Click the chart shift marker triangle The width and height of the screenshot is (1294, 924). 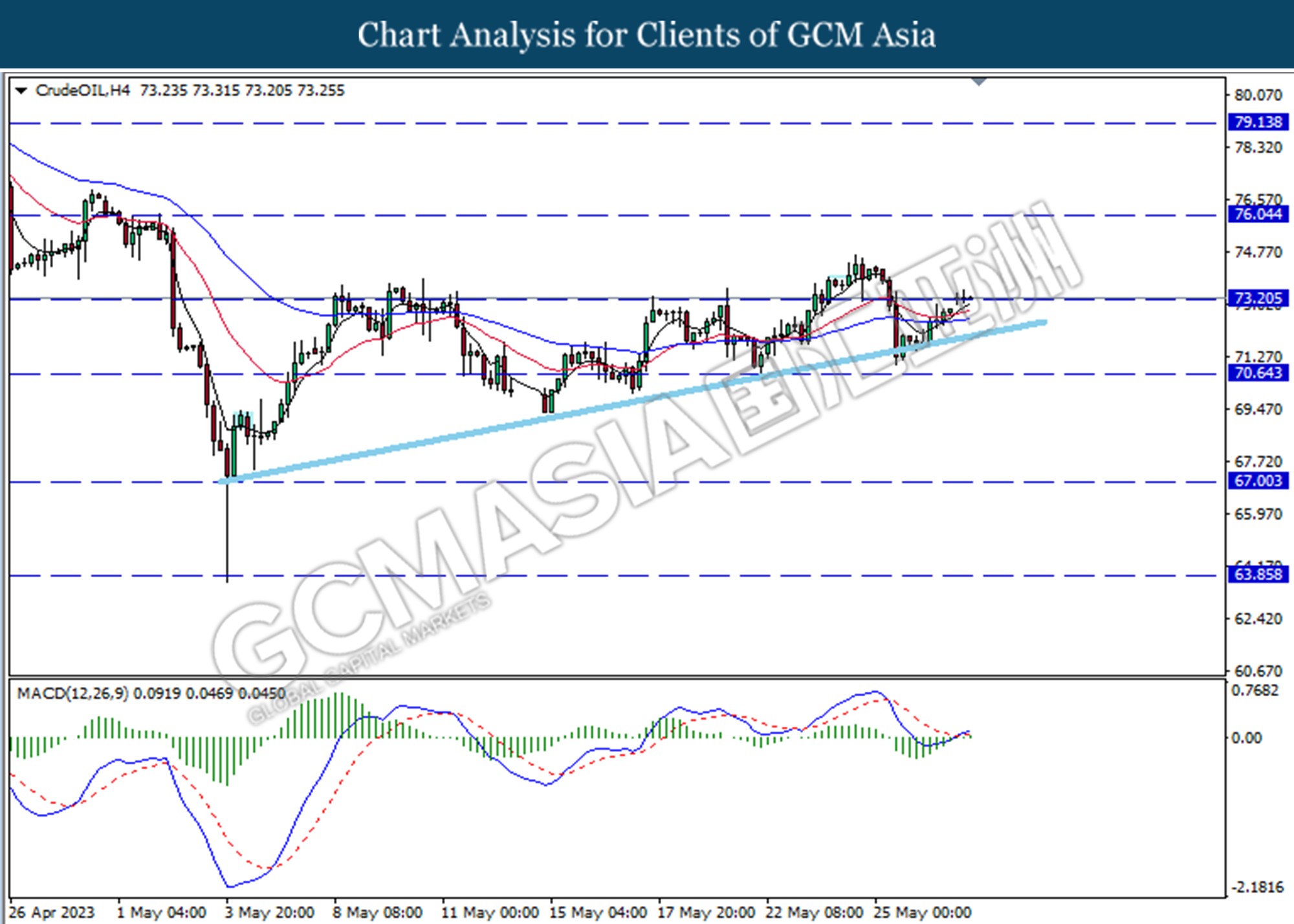tap(979, 82)
